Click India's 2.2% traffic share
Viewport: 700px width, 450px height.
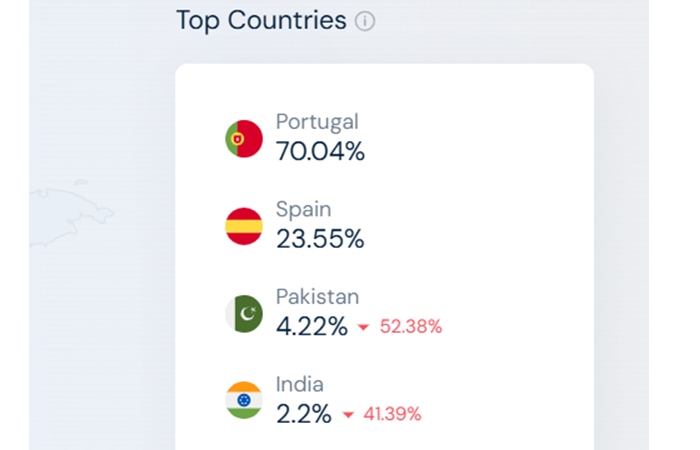(x=304, y=413)
